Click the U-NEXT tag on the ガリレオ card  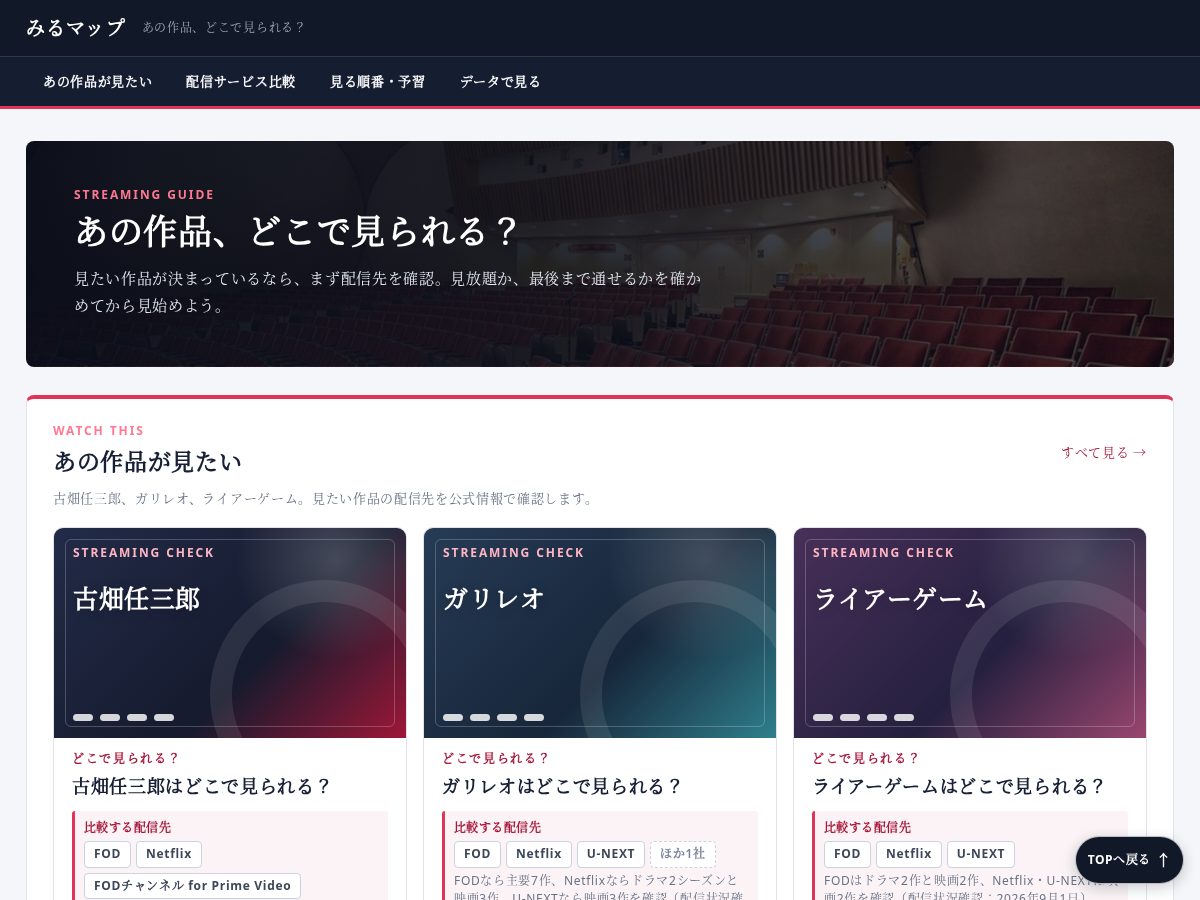(611, 854)
